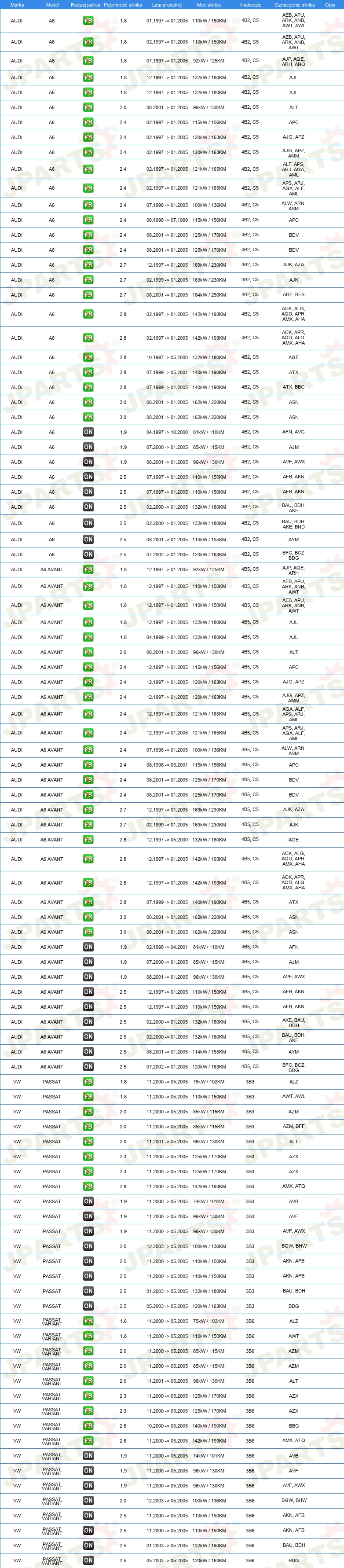Select the engine code cell 'ARE, BES'
Viewport: 344px width, 1568px height.
coord(293,294)
